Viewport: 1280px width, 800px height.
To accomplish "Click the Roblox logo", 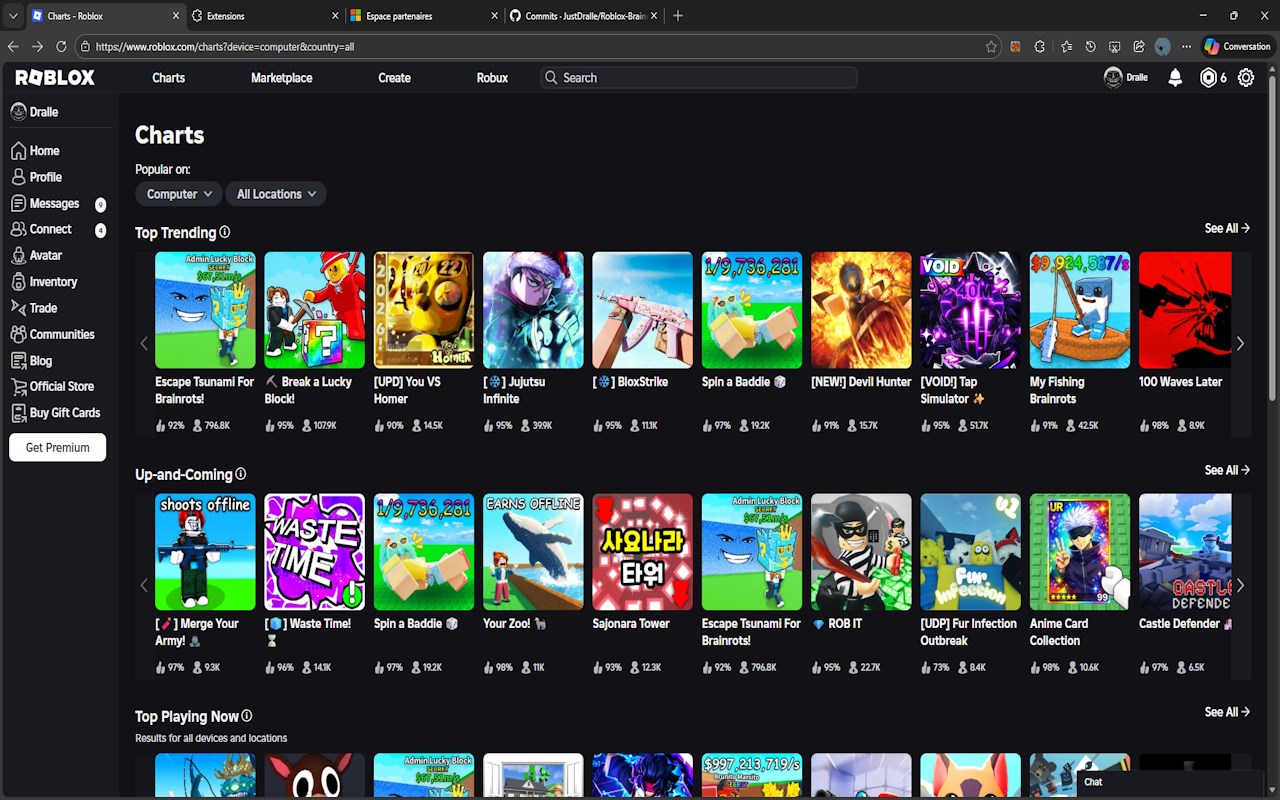I will pos(55,78).
